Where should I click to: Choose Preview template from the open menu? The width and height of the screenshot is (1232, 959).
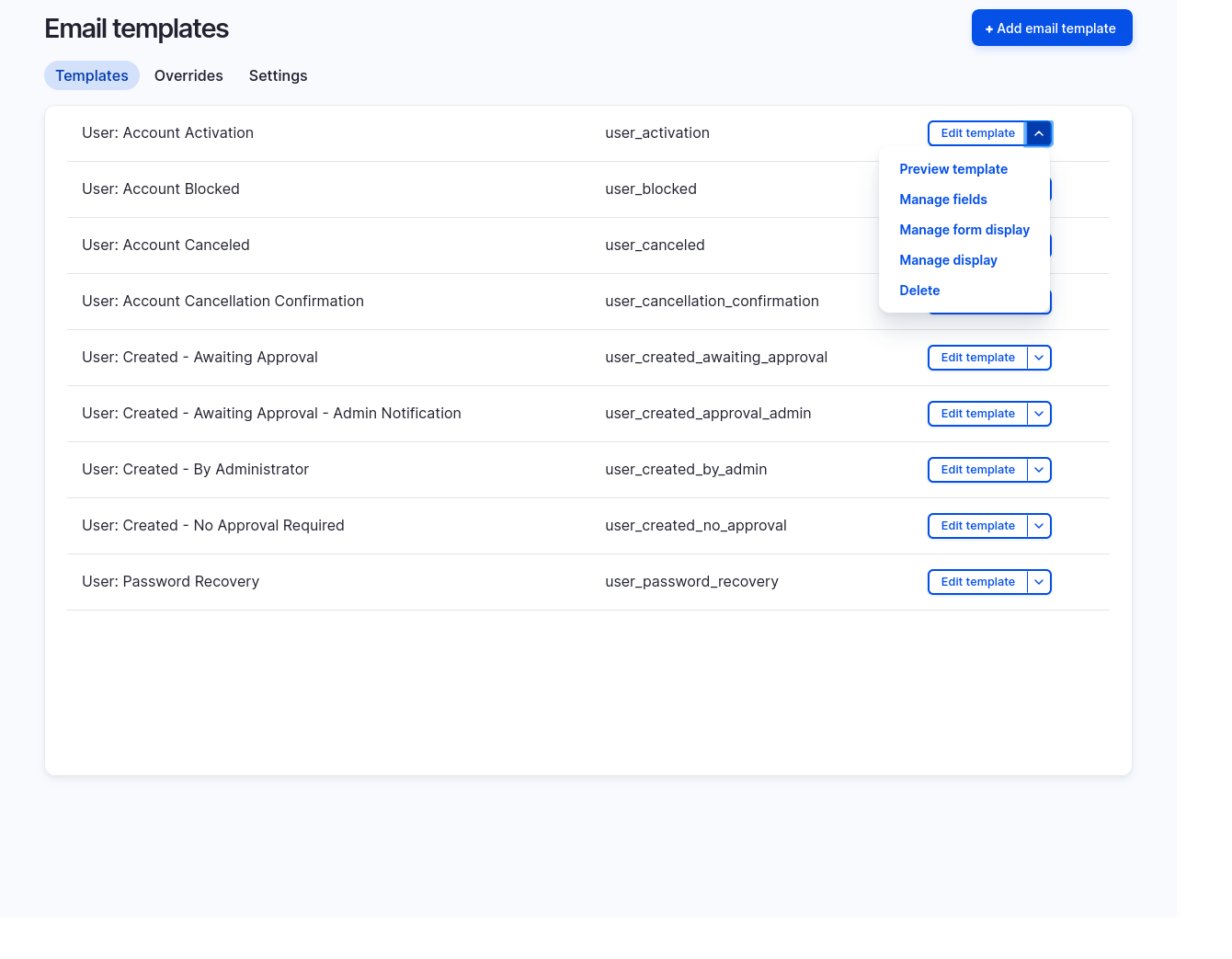point(953,169)
